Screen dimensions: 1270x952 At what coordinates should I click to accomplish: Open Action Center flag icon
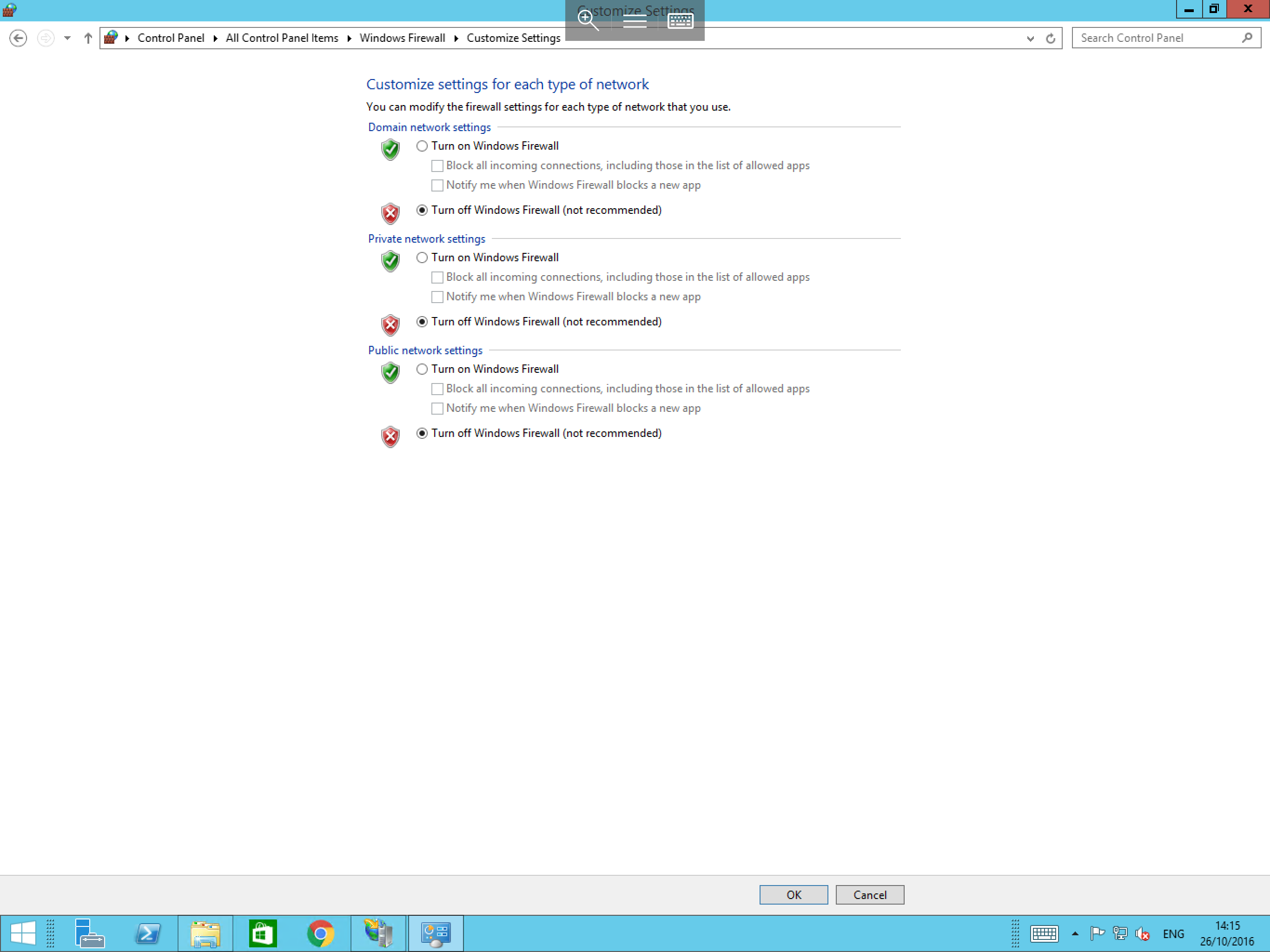coord(1097,933)
